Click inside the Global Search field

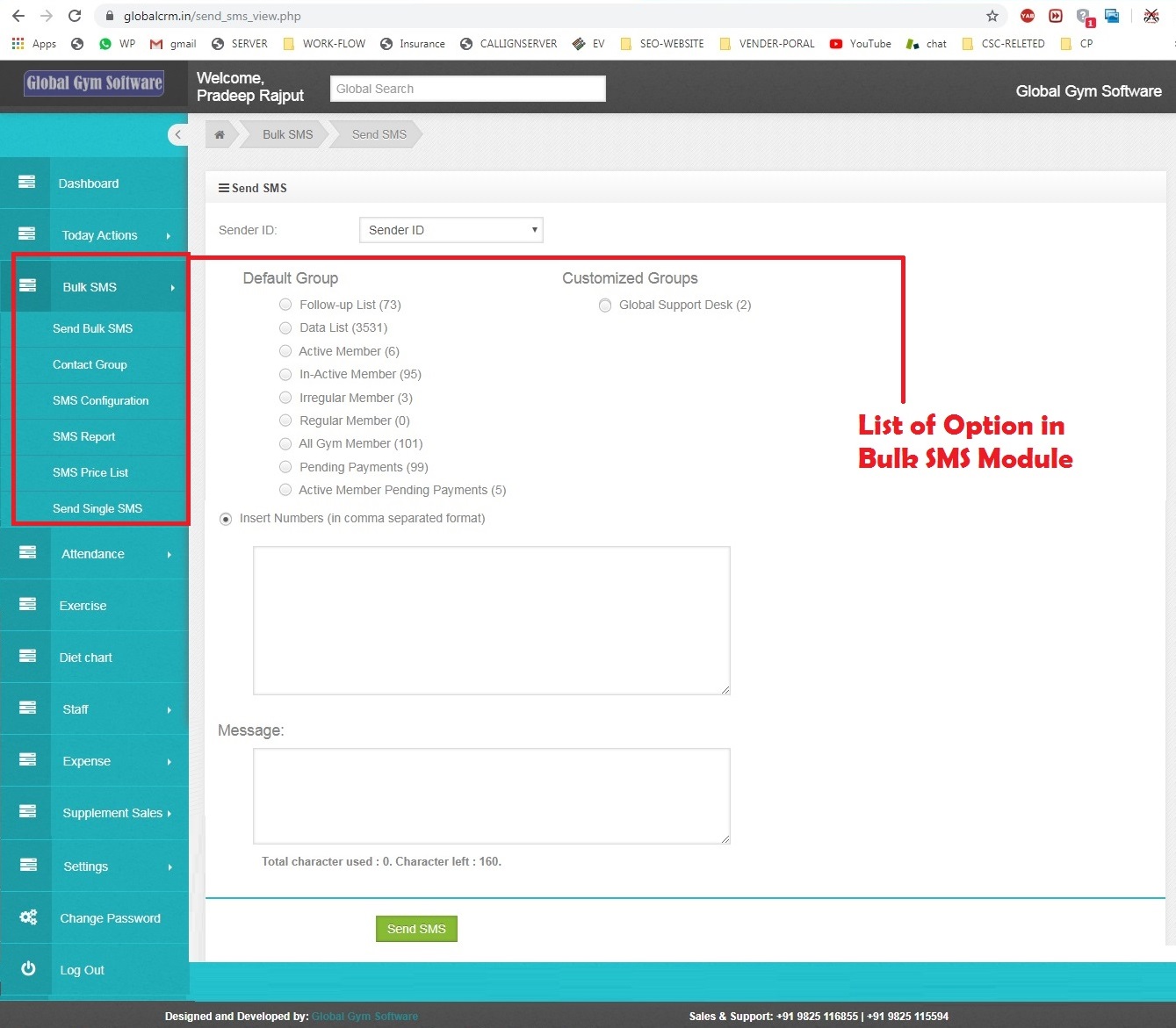pos(467,88)
